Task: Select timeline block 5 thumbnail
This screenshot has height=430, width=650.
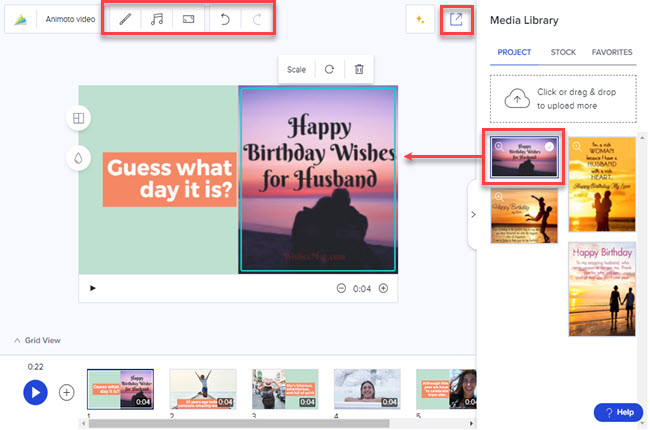Action: point(446,389)
